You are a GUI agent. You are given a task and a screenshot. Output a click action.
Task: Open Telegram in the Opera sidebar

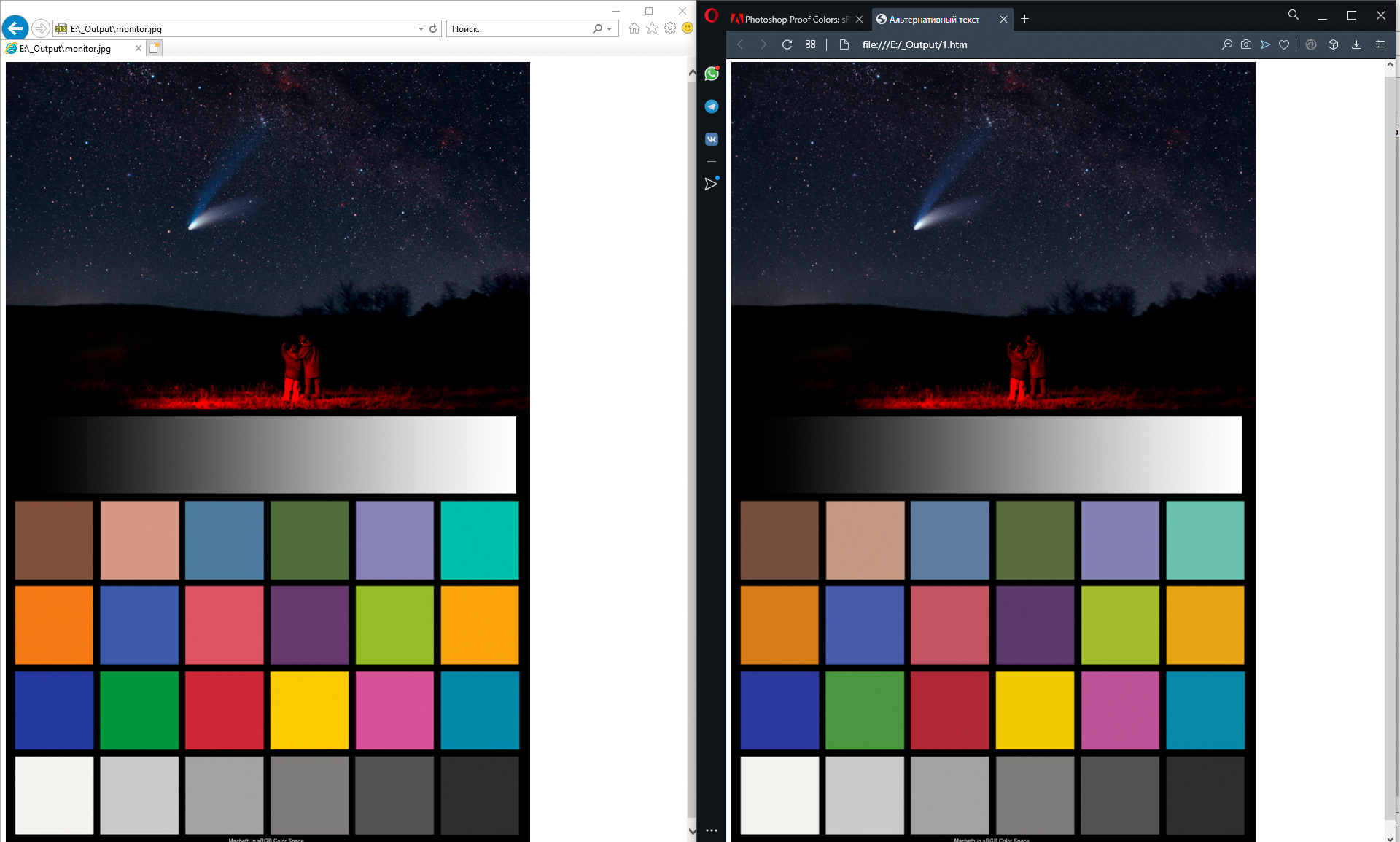click(711, 106)
